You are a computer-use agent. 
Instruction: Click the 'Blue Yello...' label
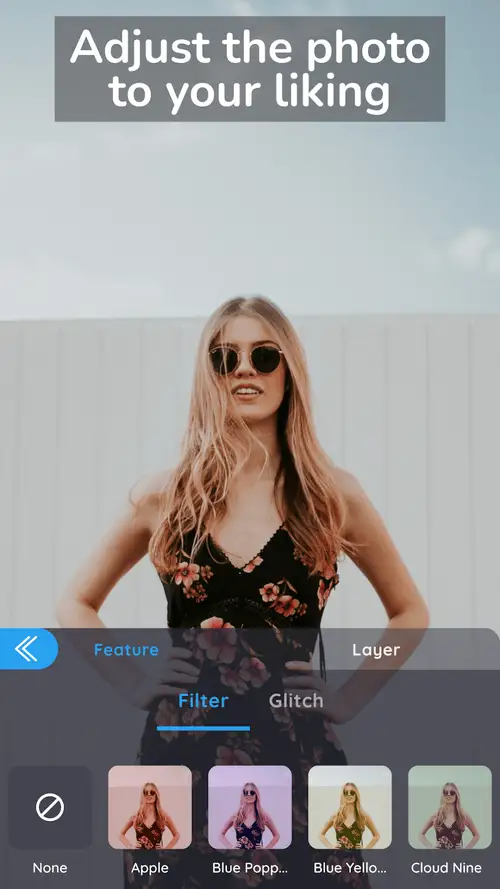click(350, 867)
